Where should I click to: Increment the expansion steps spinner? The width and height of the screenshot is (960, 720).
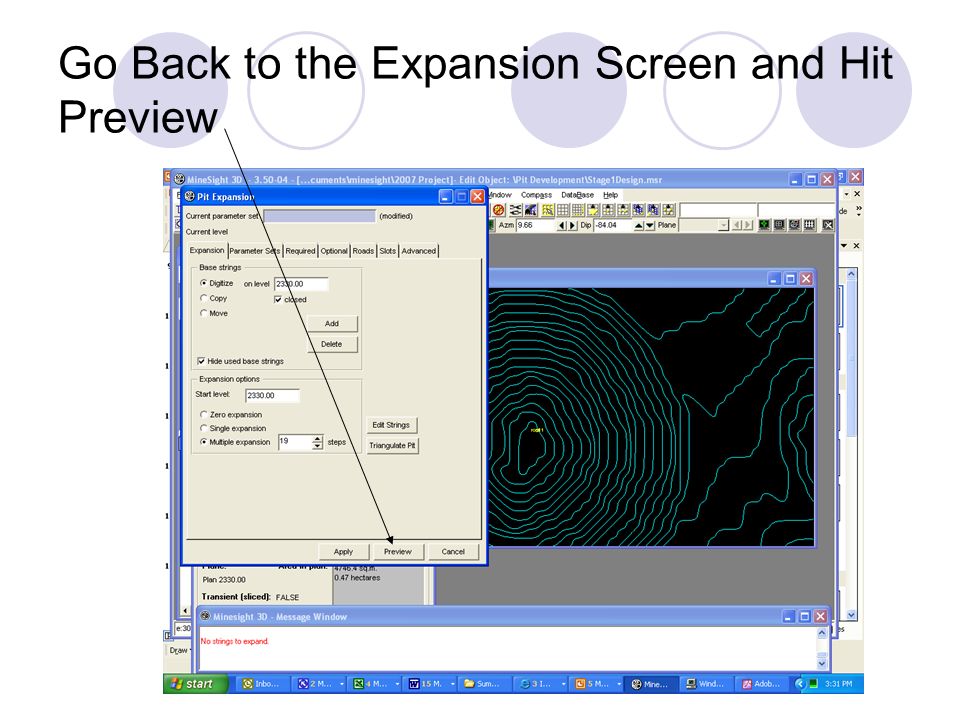point(317,438)
